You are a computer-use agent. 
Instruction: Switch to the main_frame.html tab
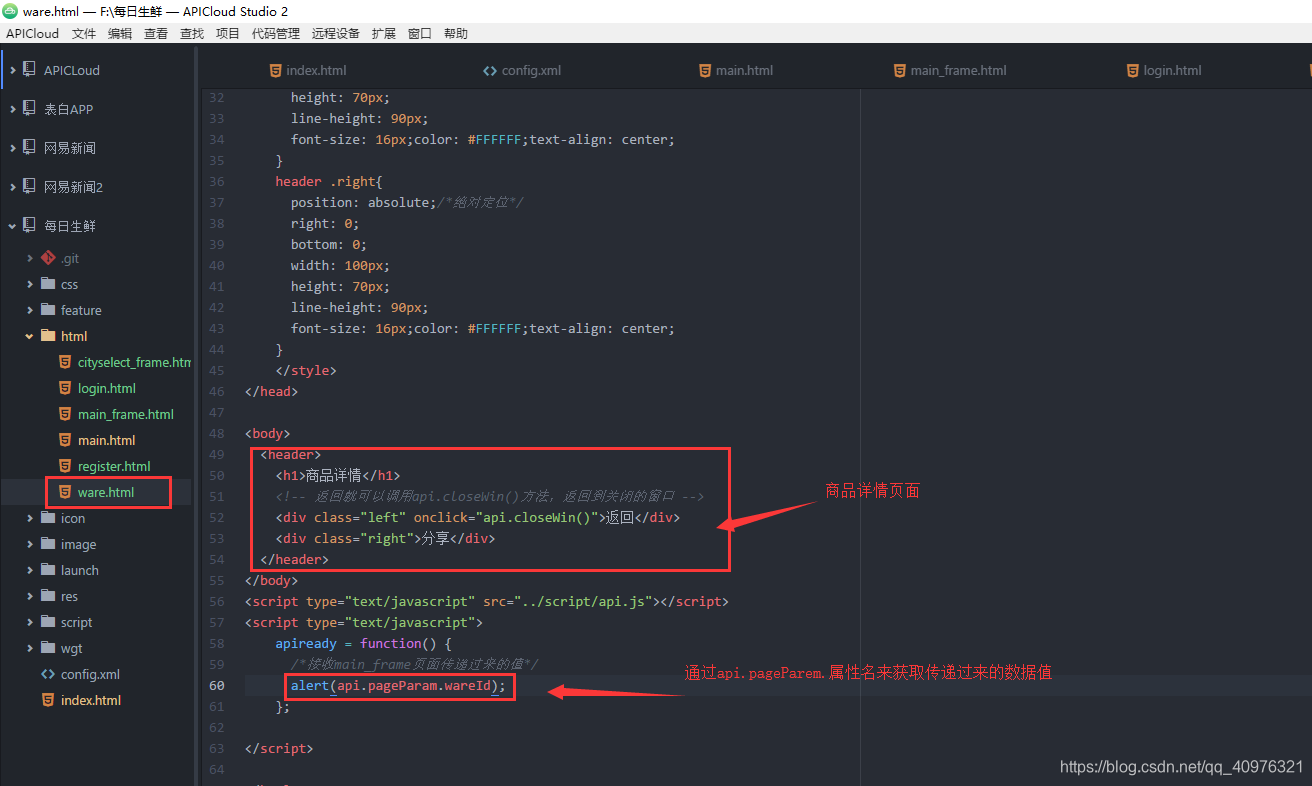(950, 70)
